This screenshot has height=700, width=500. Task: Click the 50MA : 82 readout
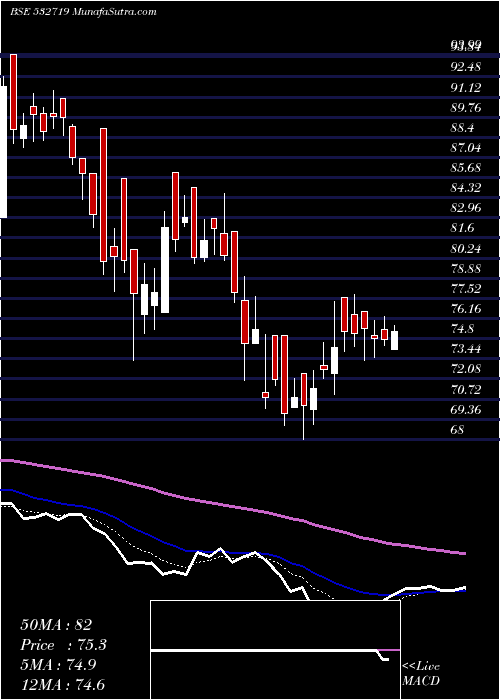pos(57,624)
